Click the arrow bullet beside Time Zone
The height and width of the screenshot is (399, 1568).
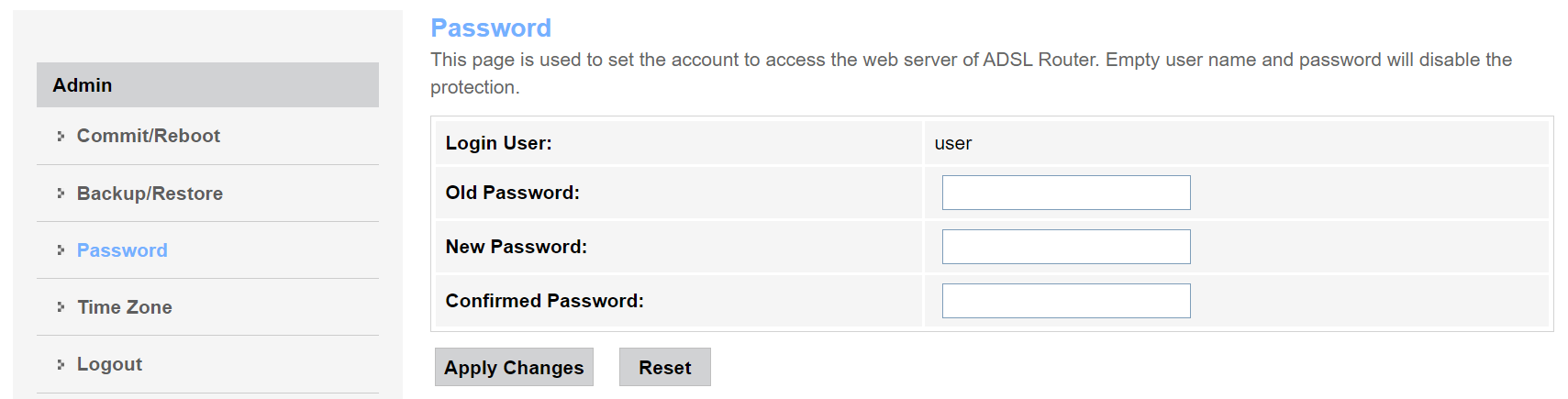point(61,306)
